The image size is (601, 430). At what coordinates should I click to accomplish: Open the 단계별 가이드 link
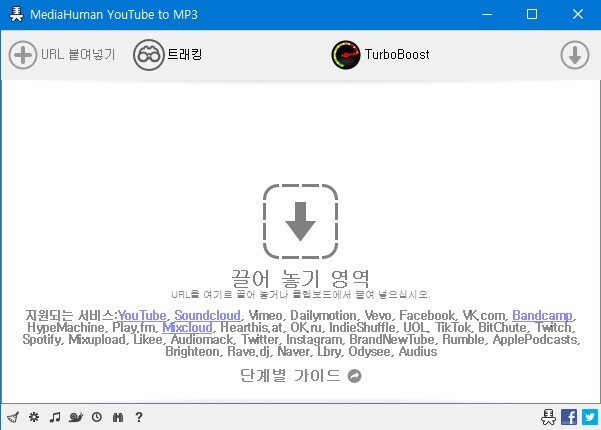[290, 376]
